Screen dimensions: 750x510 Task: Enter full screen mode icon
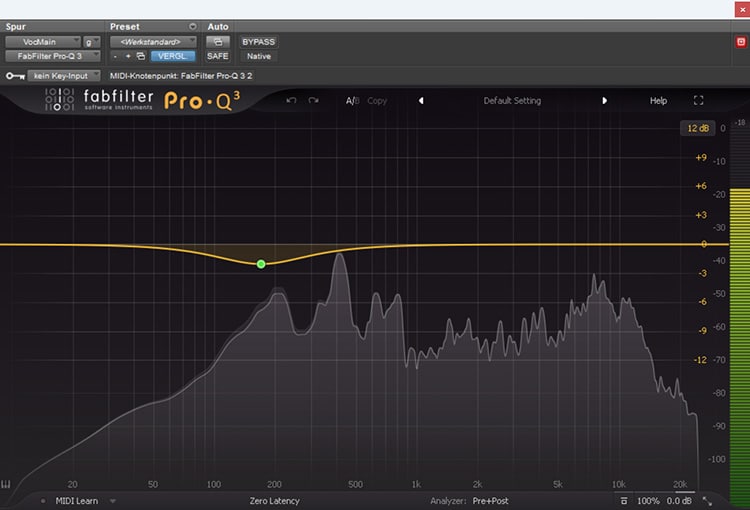698,100
